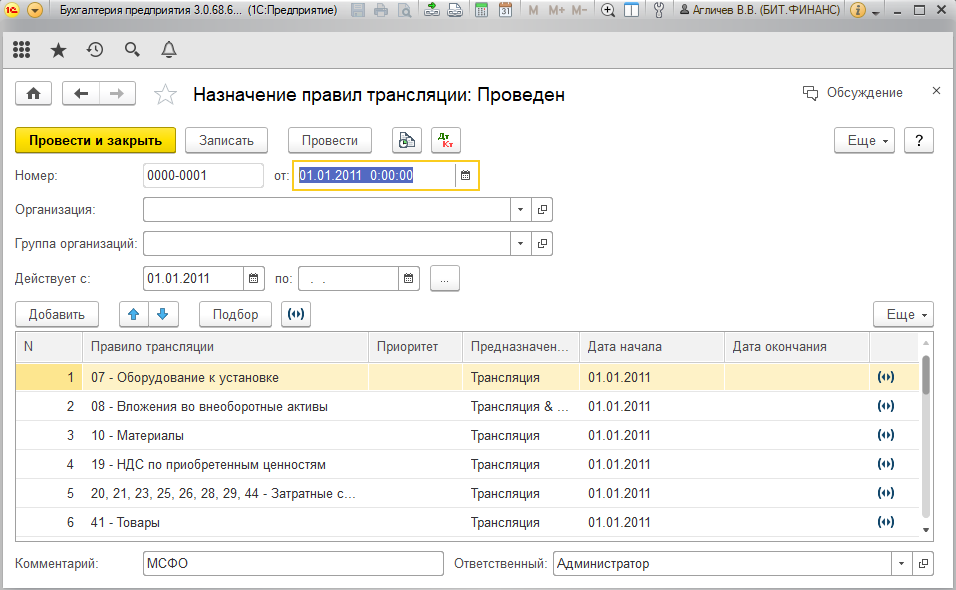
Task: Move row down with arrow button
Action: [162, 314]
